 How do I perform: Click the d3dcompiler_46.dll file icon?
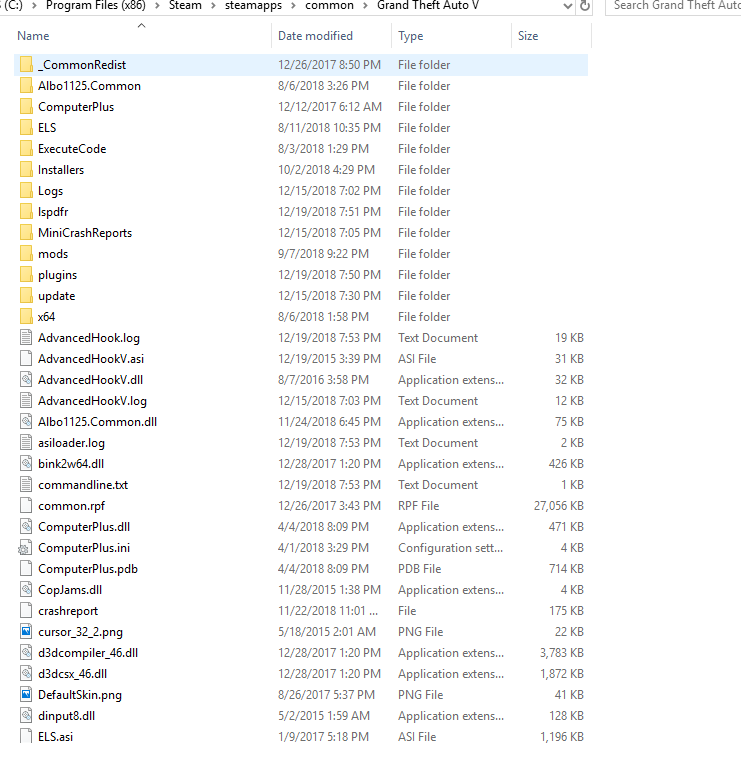pyautogui.click(x=26, y=653)
